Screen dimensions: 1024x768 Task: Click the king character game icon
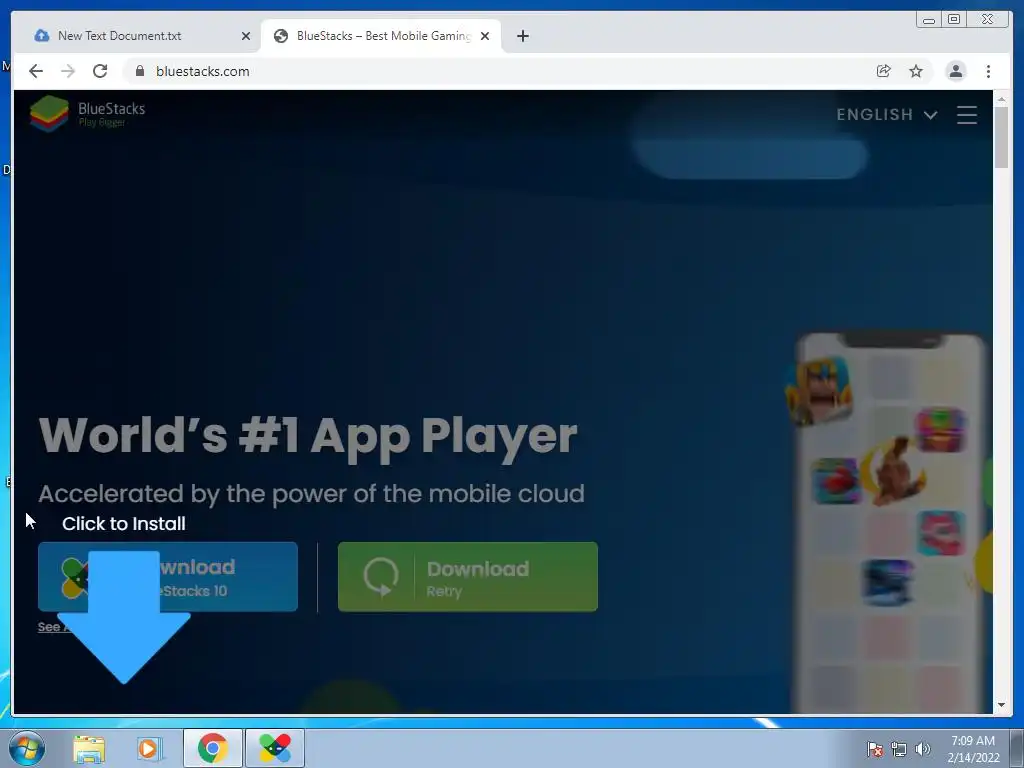[x=820, y=391]
